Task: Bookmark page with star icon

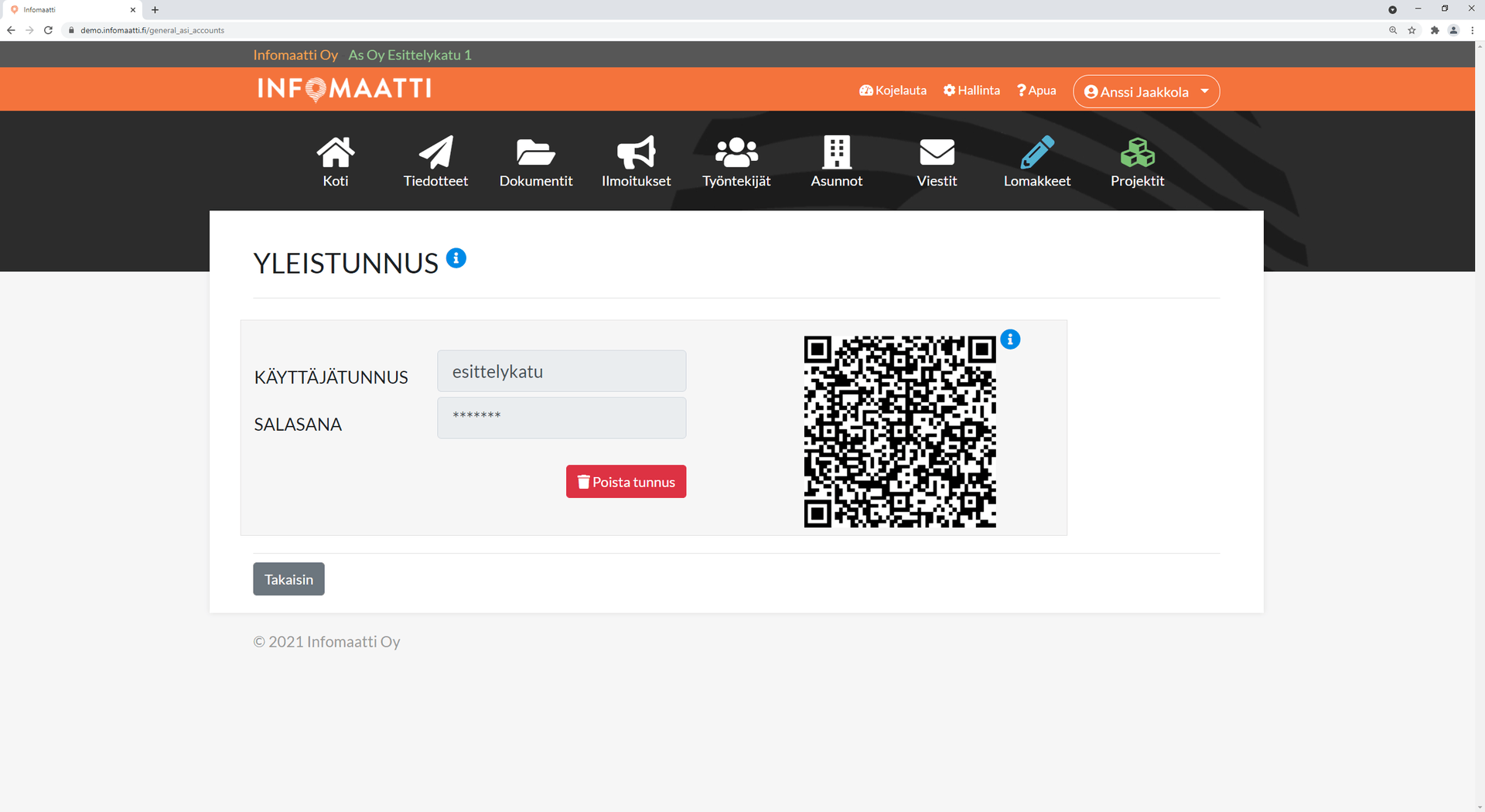Action: (1412, 30)
